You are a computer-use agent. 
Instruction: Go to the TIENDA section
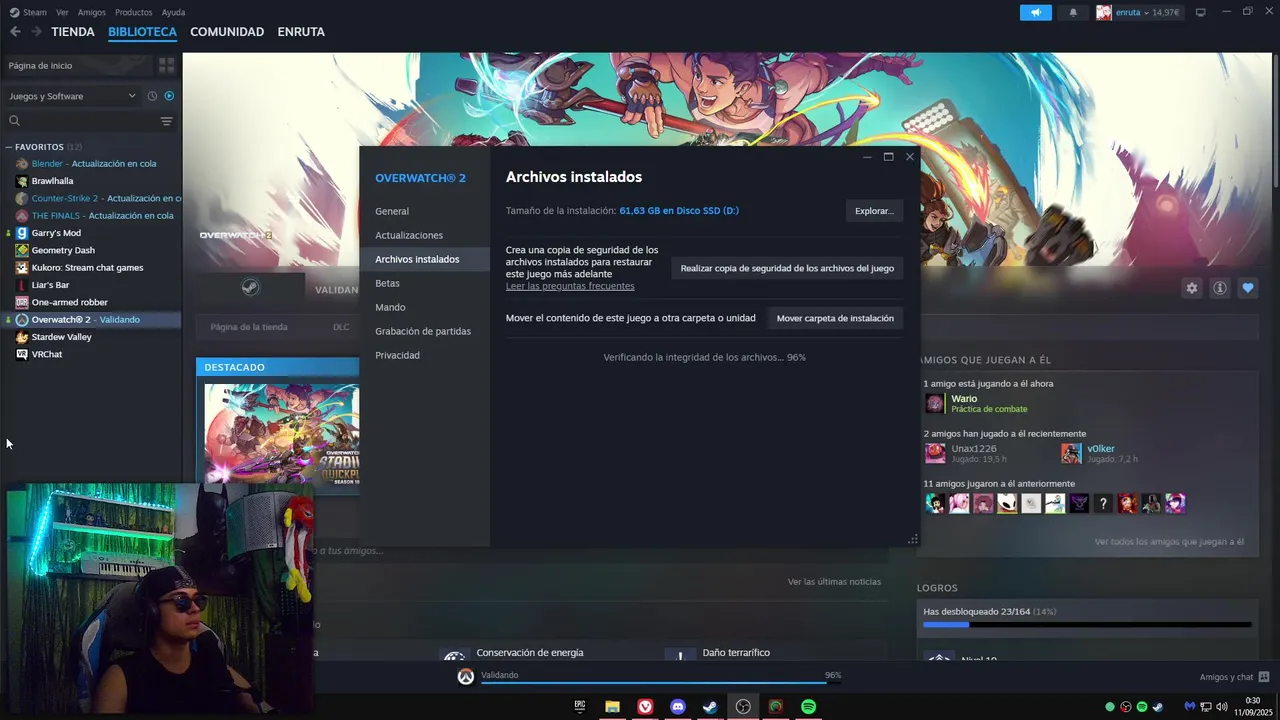tap(73, 31)
